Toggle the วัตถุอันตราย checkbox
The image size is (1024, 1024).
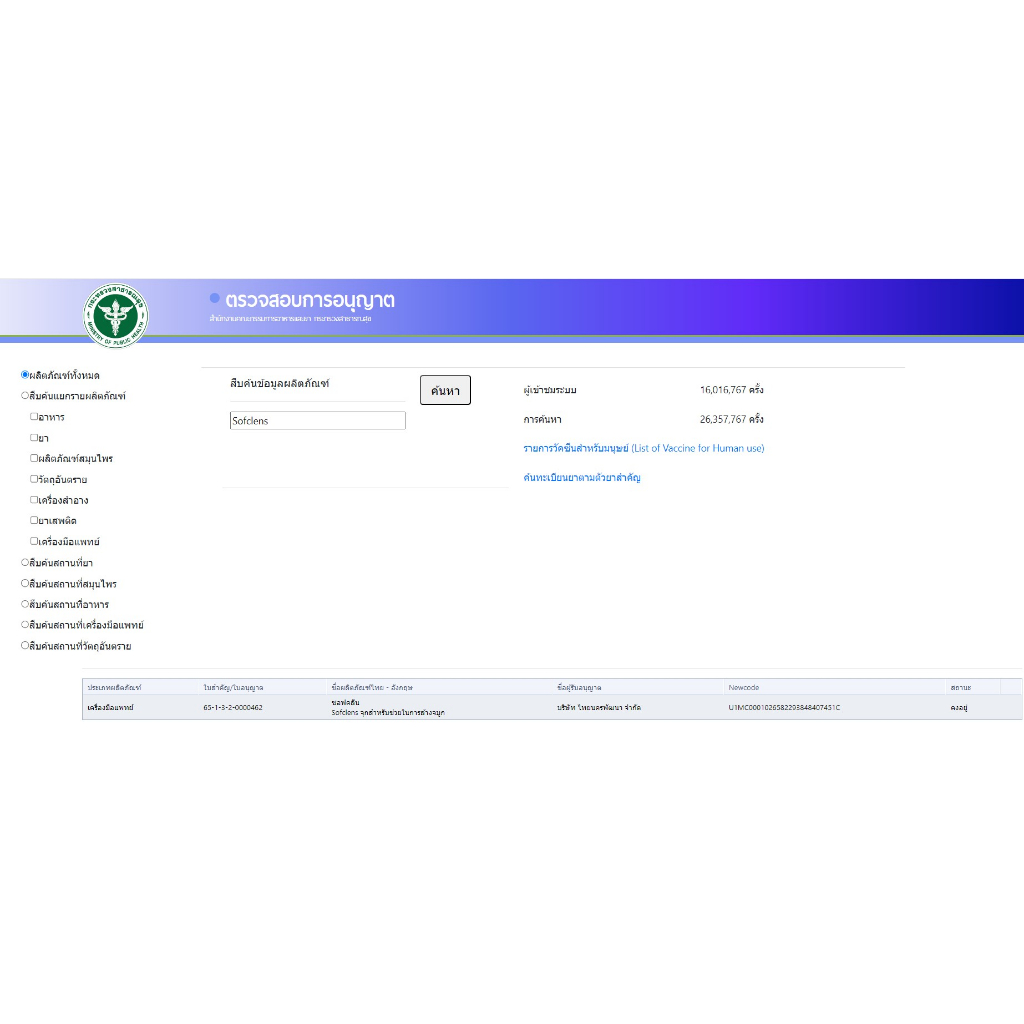coord(34,479)
